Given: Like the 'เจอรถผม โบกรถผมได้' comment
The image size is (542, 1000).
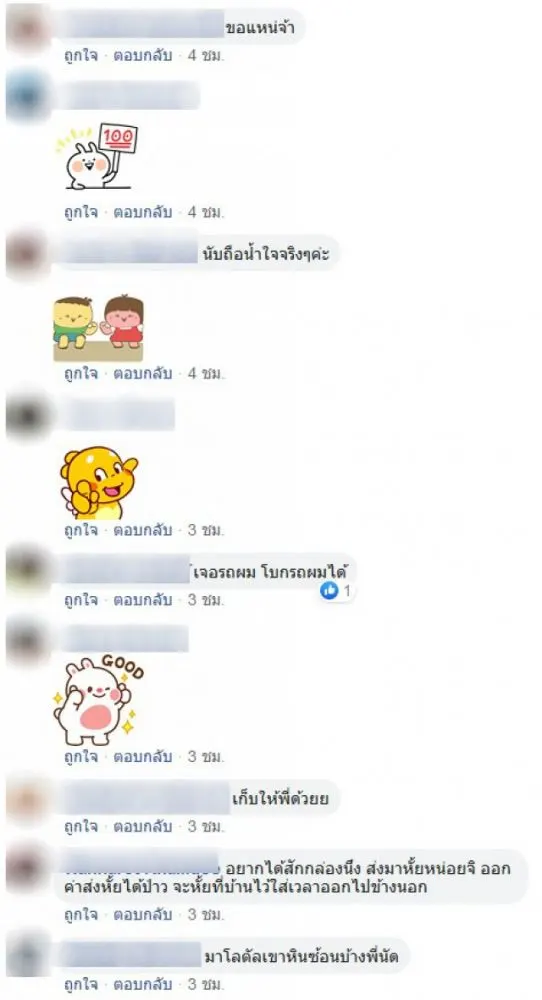Looking at the screenshot, I should pos(81,600).
